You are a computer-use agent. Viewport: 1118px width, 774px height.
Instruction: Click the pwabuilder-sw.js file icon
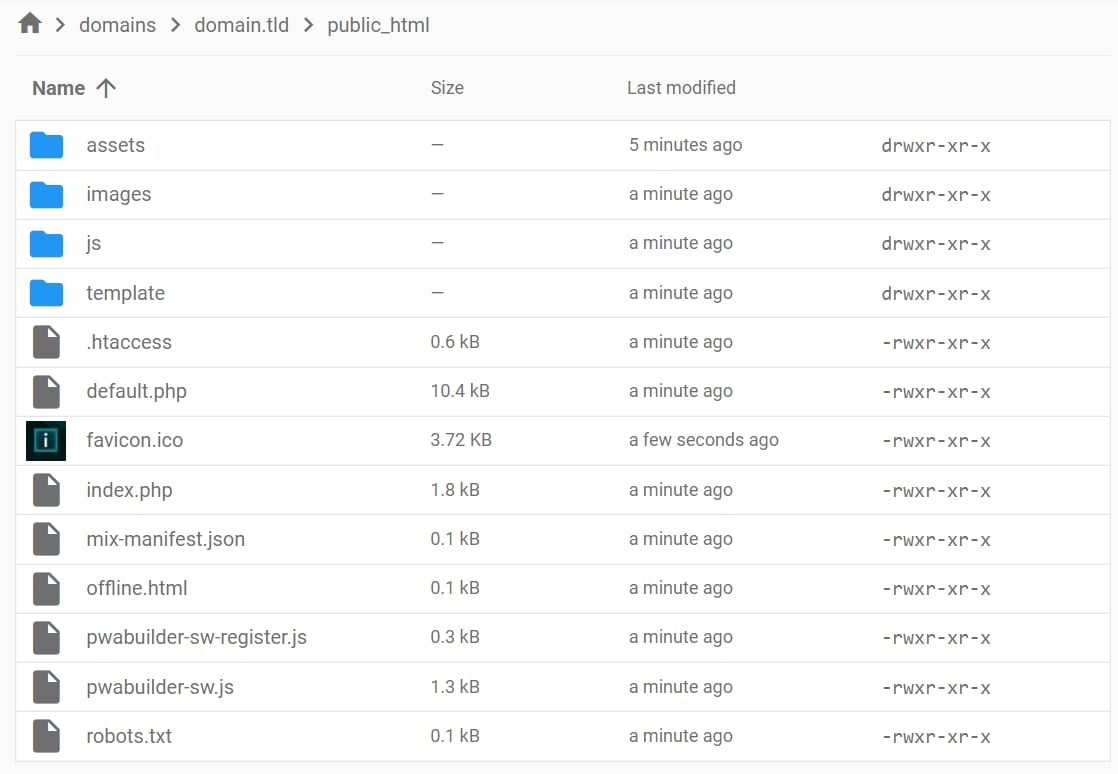(x=45, y=687)
